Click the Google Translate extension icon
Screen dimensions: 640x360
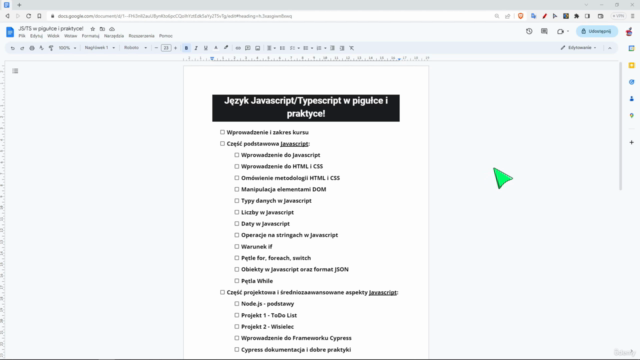pyautogui.click(x=533, y=16)
